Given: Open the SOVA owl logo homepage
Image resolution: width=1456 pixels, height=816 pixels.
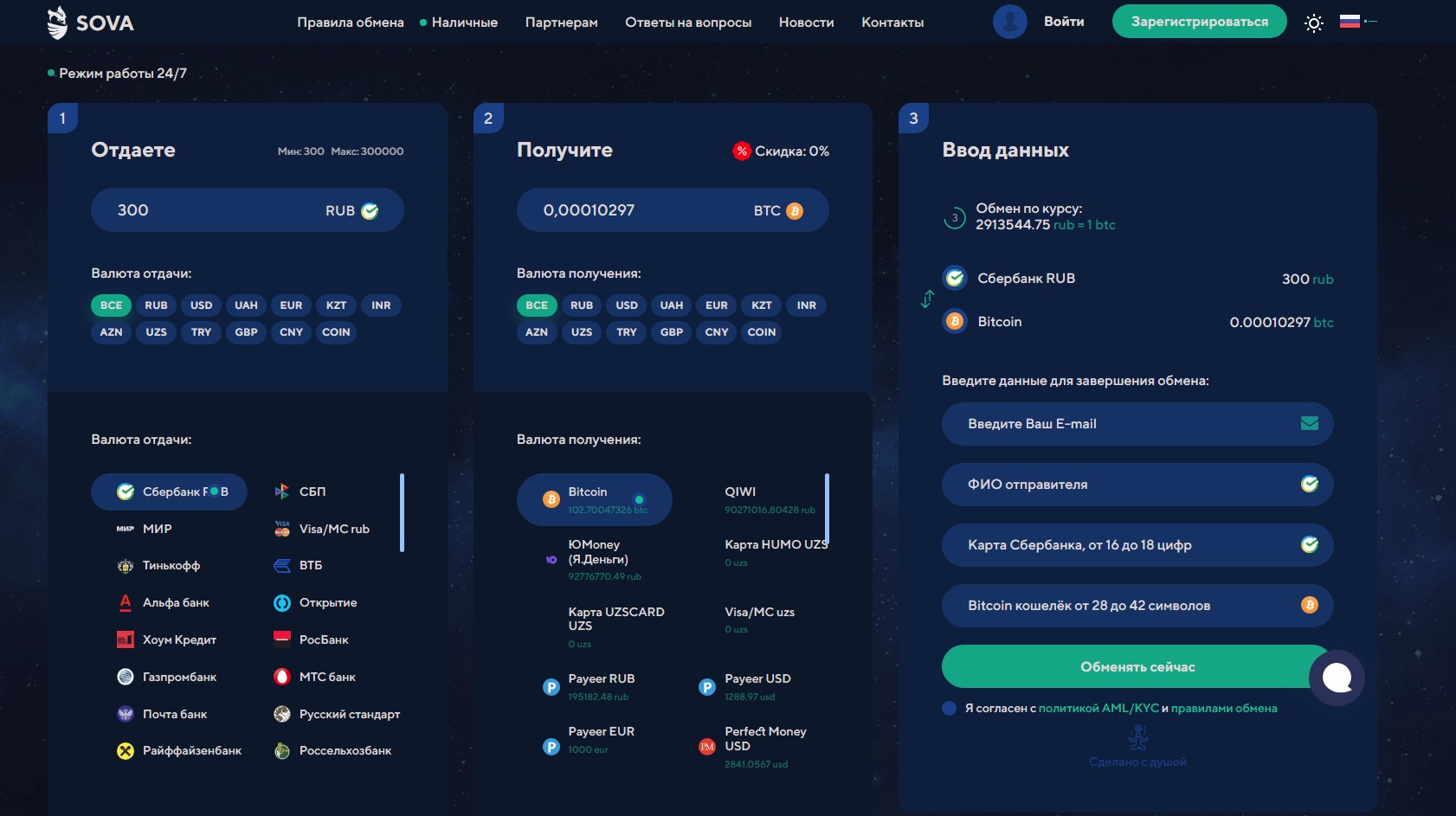Looking at the screenshot, I should [90, 22].
